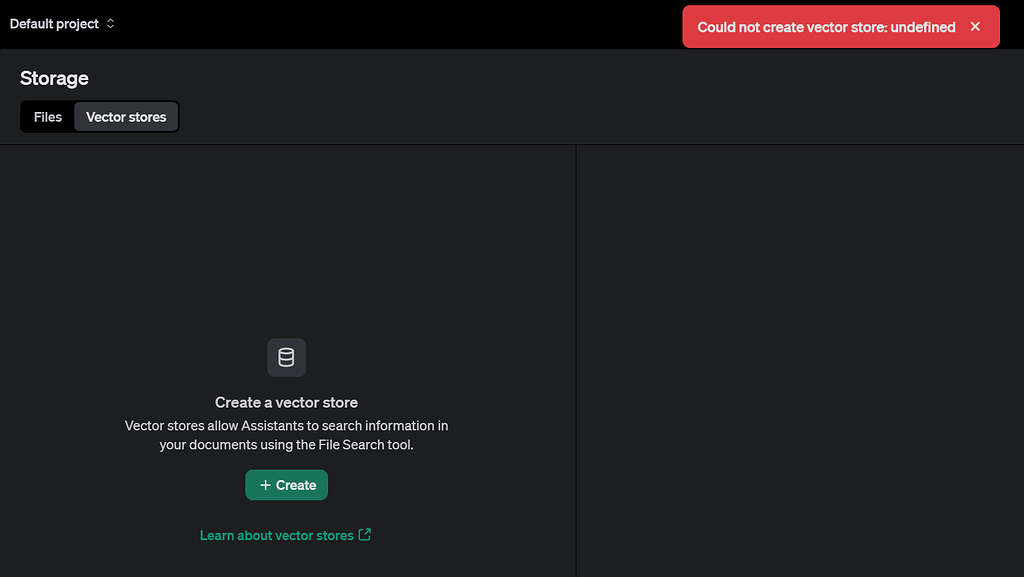Open the Default project label
The image size is (1024, 577).
[x=54, y=23]
